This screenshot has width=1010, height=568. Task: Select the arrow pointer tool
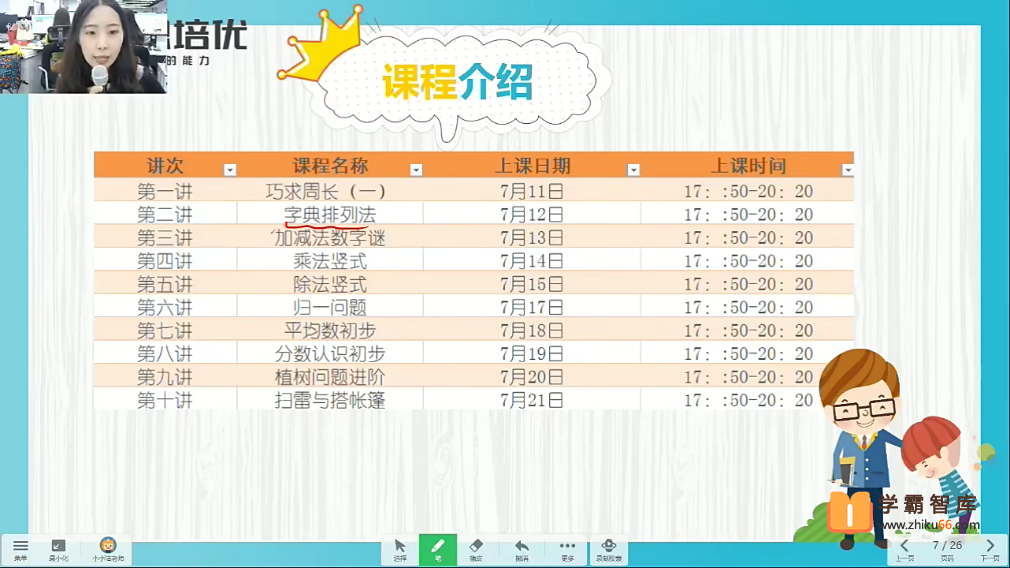(x=400, y=550)
